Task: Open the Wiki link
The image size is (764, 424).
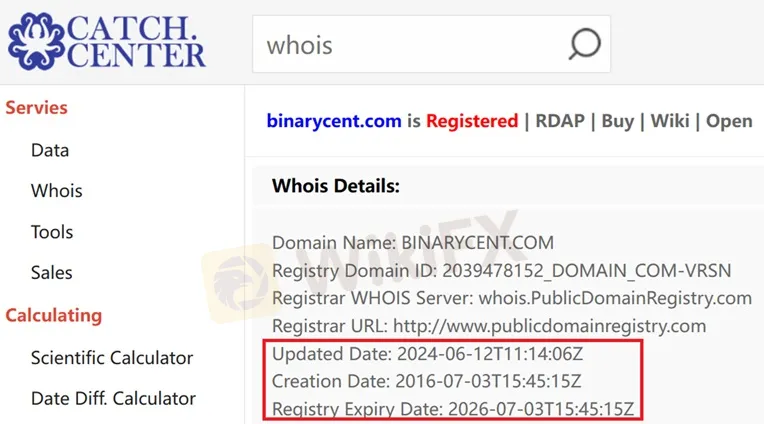Action: 670,121
